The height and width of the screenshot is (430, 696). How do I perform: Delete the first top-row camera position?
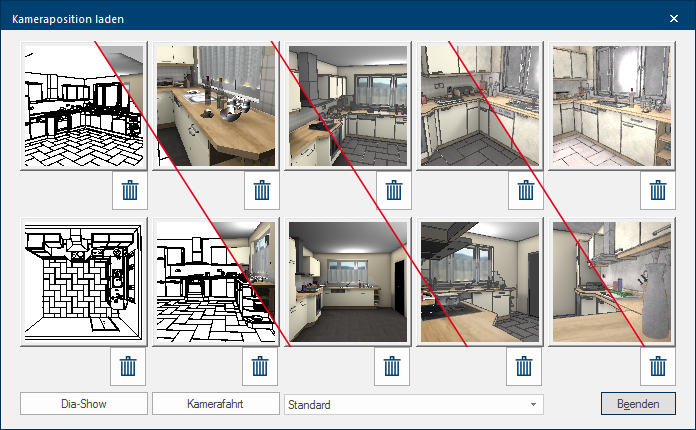[128, 190]
